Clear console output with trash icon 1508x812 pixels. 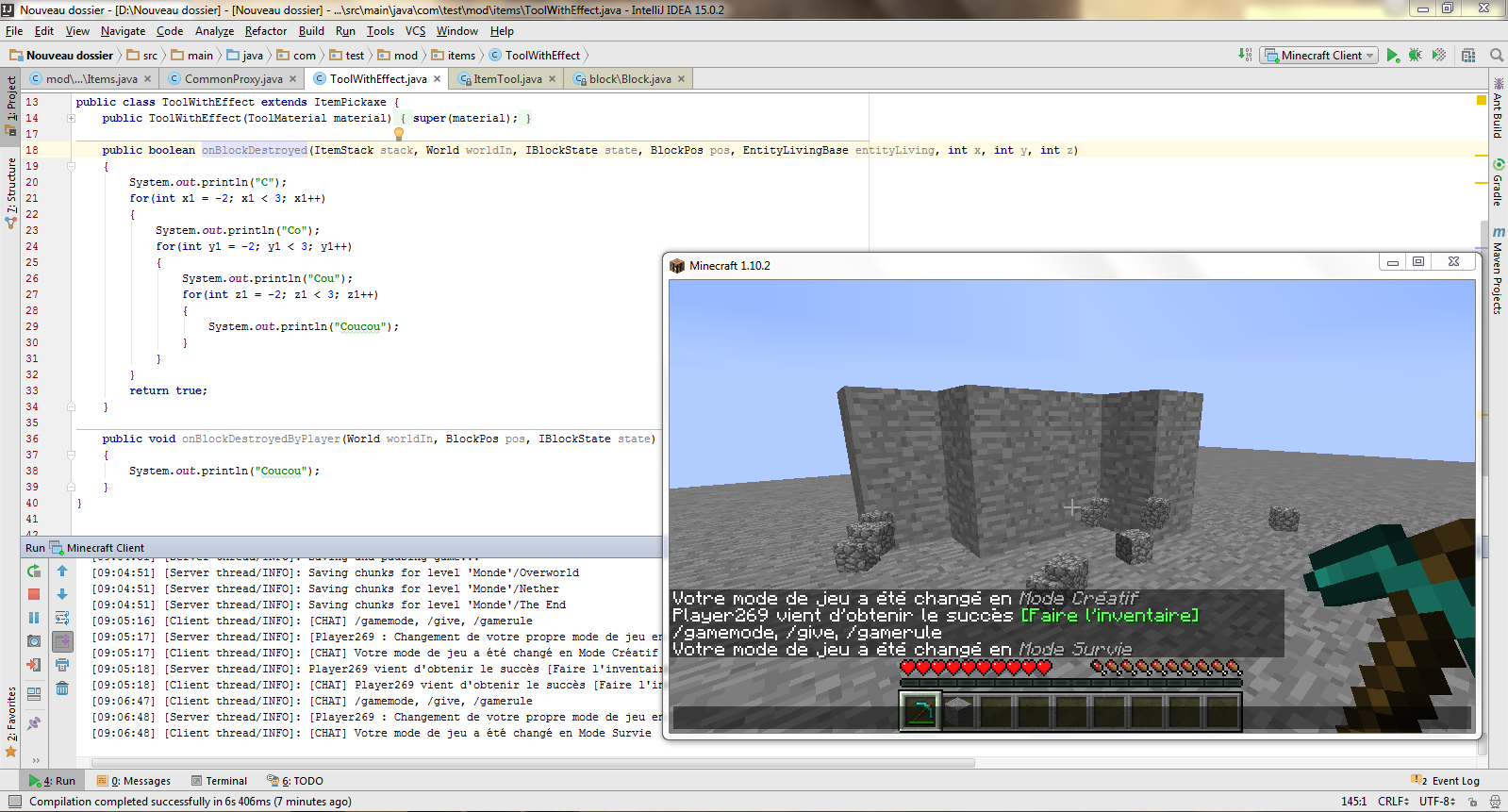click(62, 688)
